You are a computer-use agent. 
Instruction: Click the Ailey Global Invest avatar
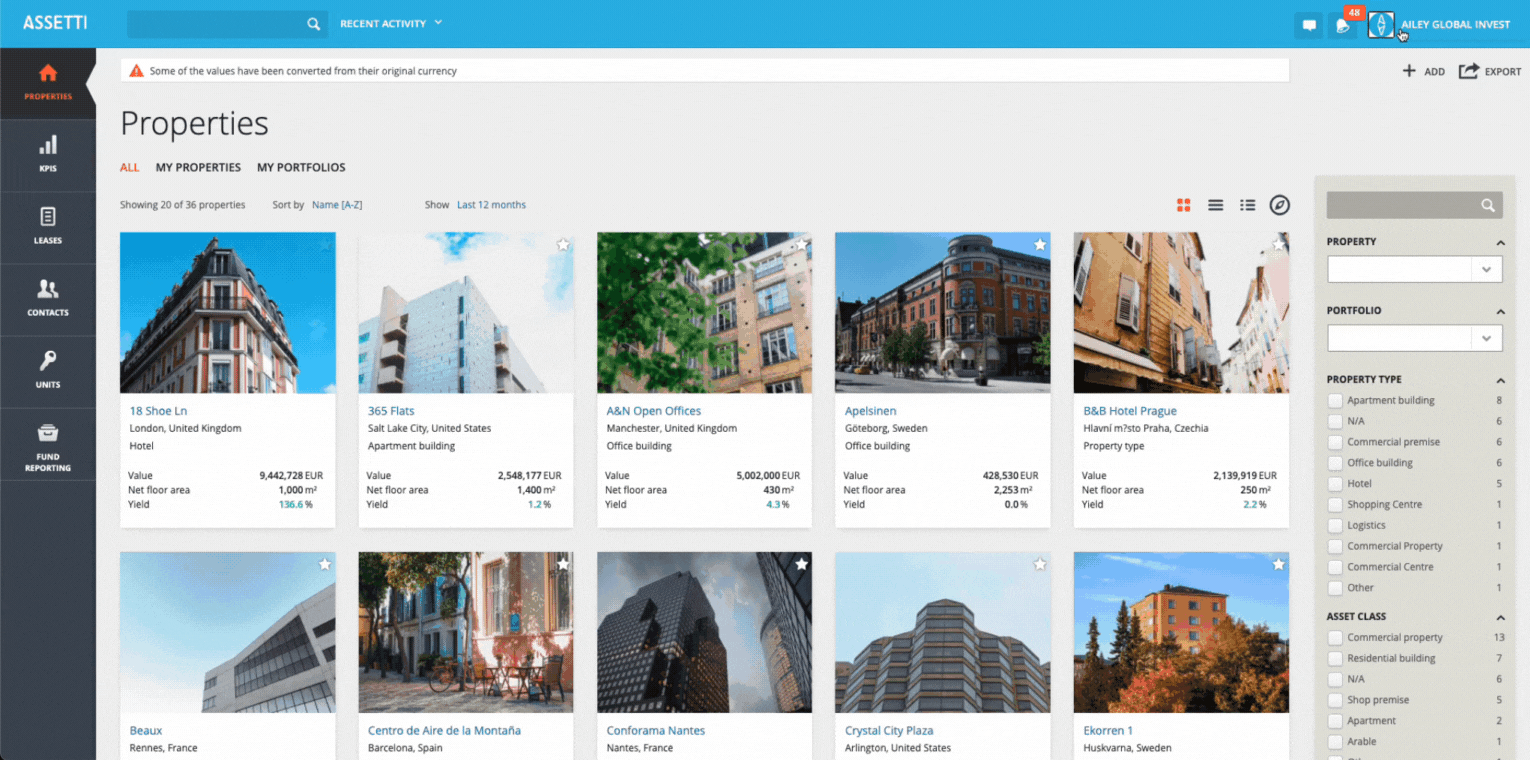[x=1381, y=25]
